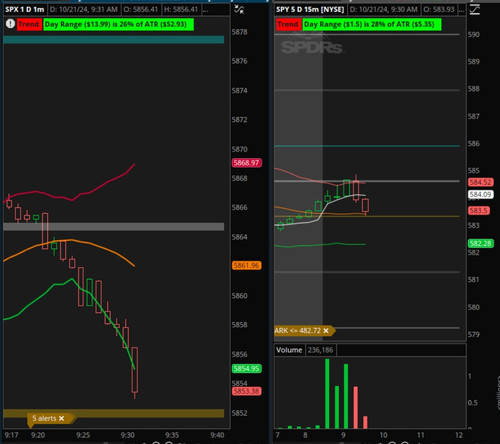Select the 5861.96 orange price bubble
Image resolution: width=500 pixels, height=444 pixels.
247,265
